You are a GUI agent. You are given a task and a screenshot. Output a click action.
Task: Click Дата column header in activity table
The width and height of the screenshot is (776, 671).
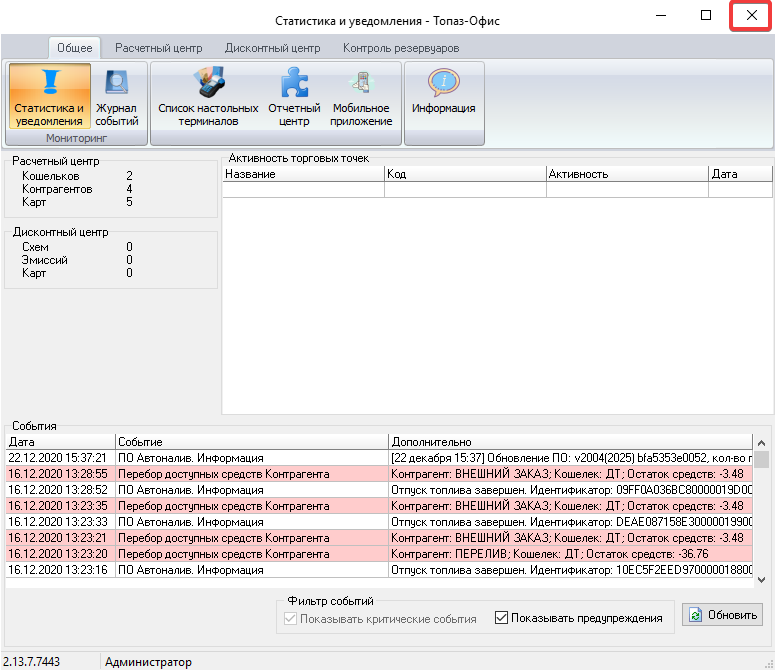pyautogui.click(x=741, y=174)
